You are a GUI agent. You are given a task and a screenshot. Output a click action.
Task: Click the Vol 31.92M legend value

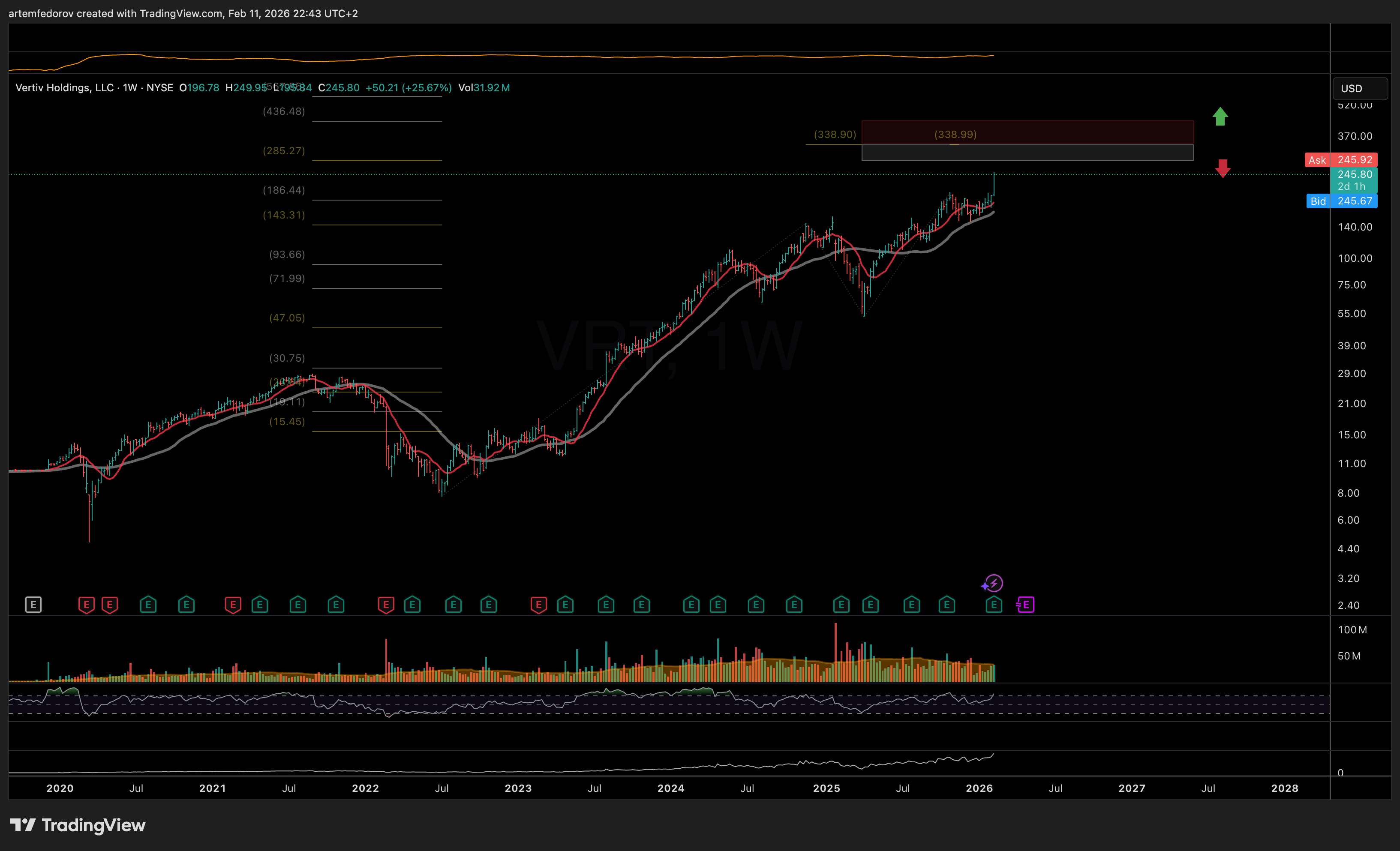(x=484, y=87)
